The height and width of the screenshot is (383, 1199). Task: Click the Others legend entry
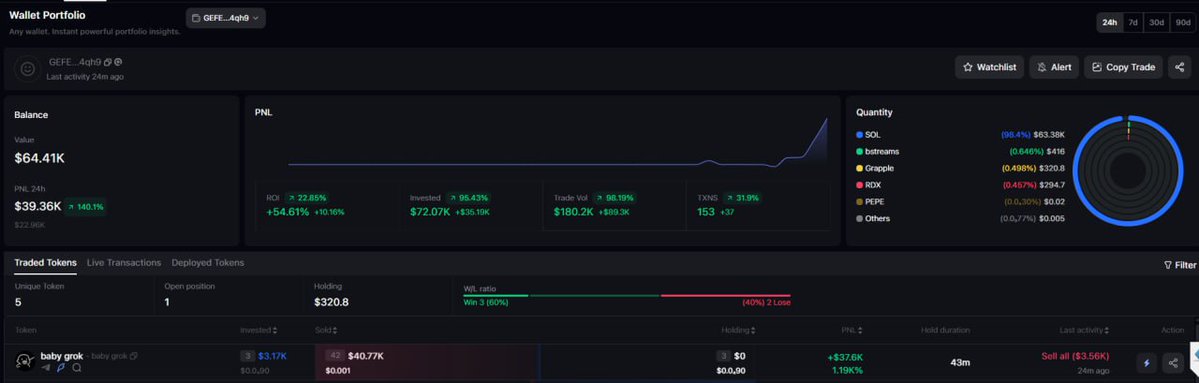tap(872, 219)
